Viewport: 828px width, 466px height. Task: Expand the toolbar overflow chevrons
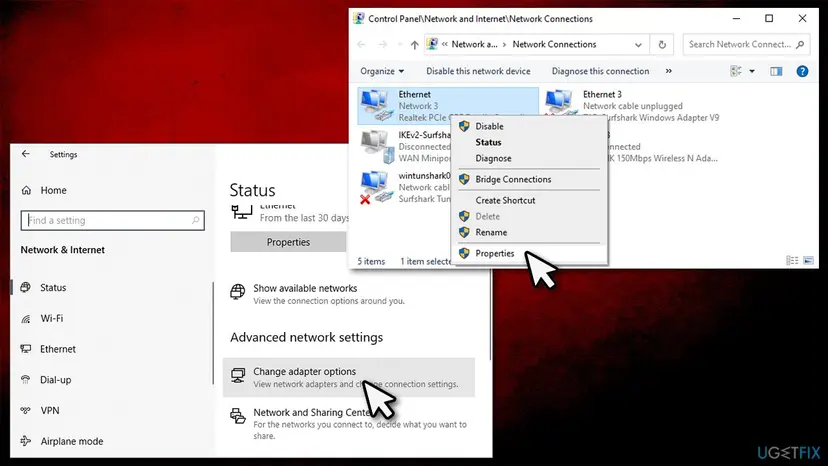tap(669, 71)
